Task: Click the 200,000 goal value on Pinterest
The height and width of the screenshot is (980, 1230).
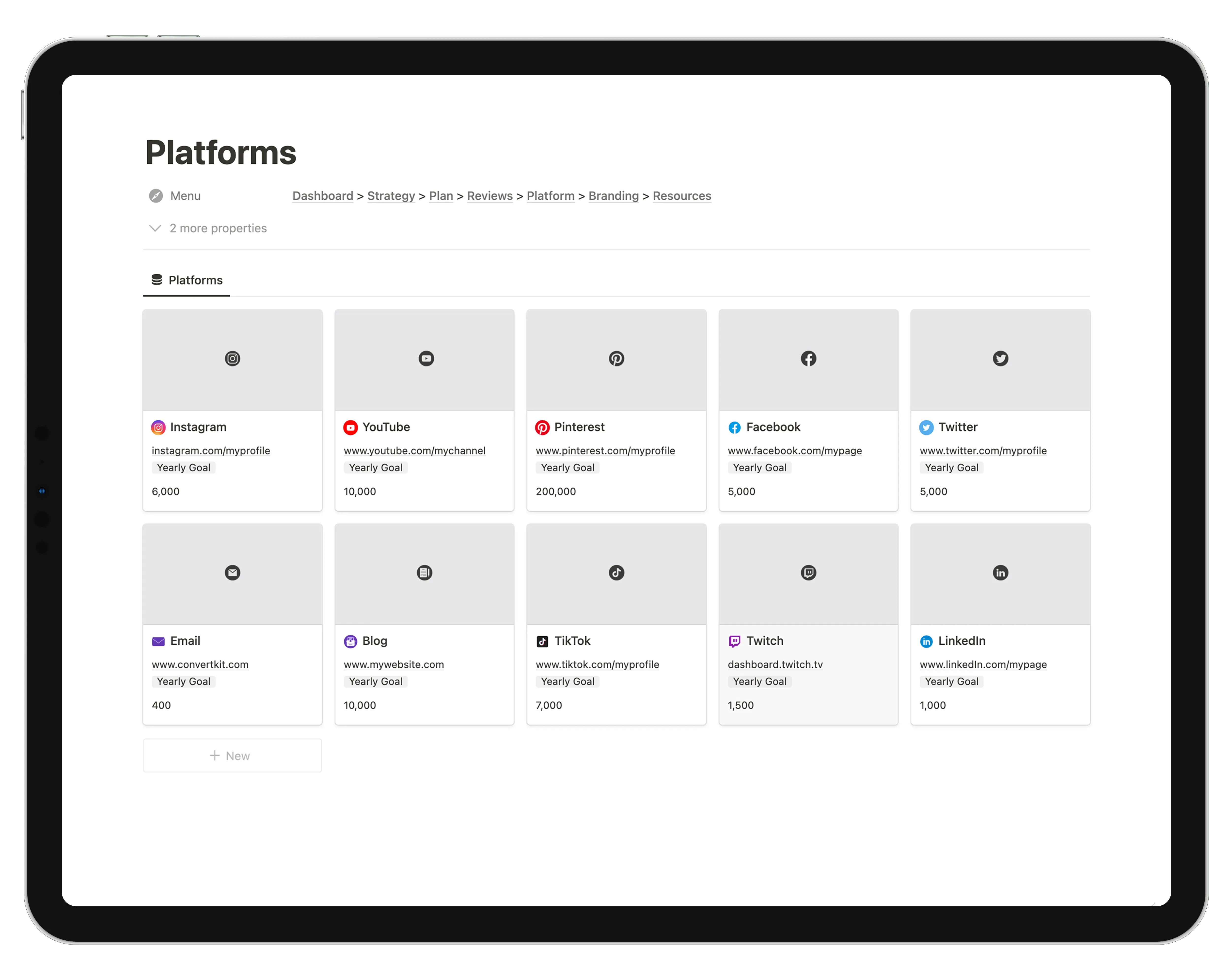Action: coord(556,492)
